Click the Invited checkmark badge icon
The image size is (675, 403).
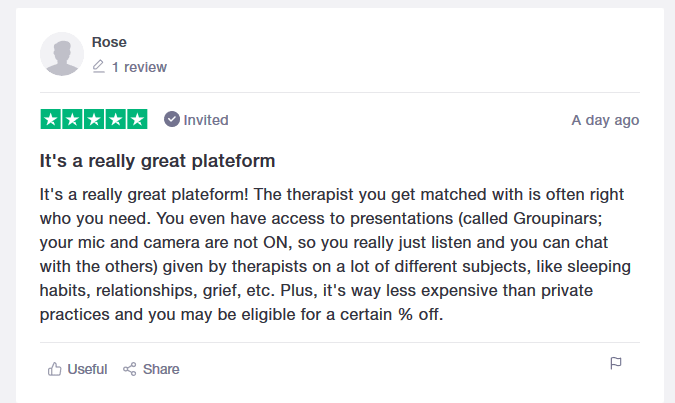(x=172, y=120)
